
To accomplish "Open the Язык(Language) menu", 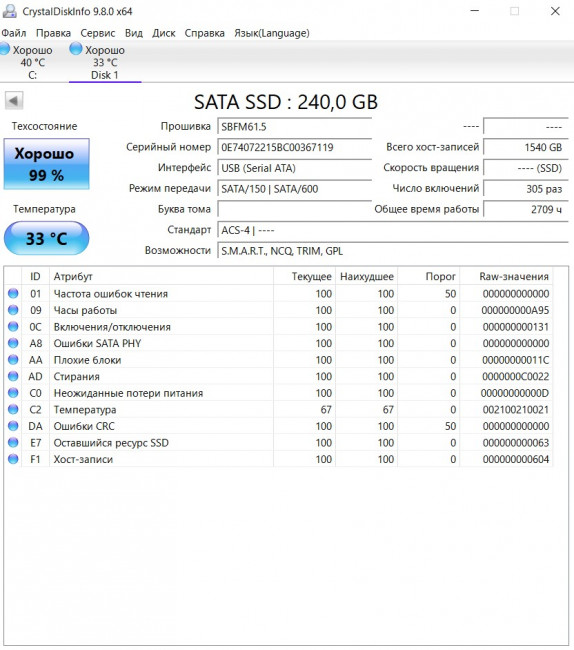I will tap(271, 33).
